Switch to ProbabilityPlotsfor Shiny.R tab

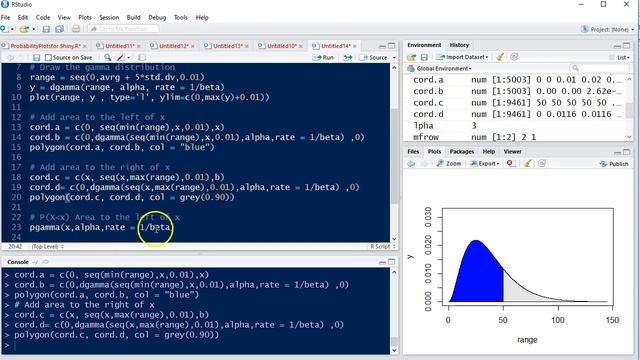click(x=45, y=46)
